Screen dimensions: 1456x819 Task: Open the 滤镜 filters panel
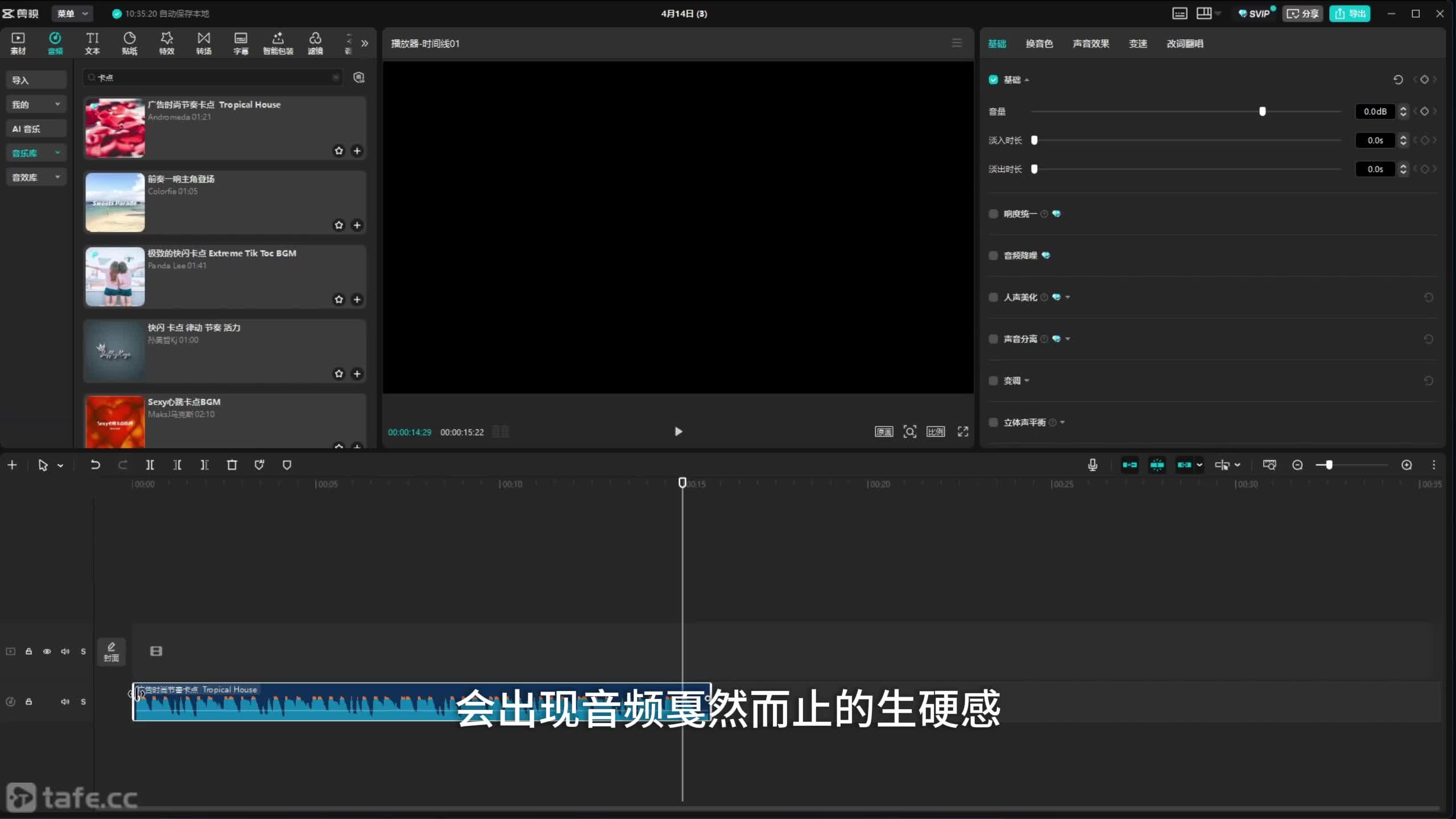pyautogui.click(x=315, y=43)
